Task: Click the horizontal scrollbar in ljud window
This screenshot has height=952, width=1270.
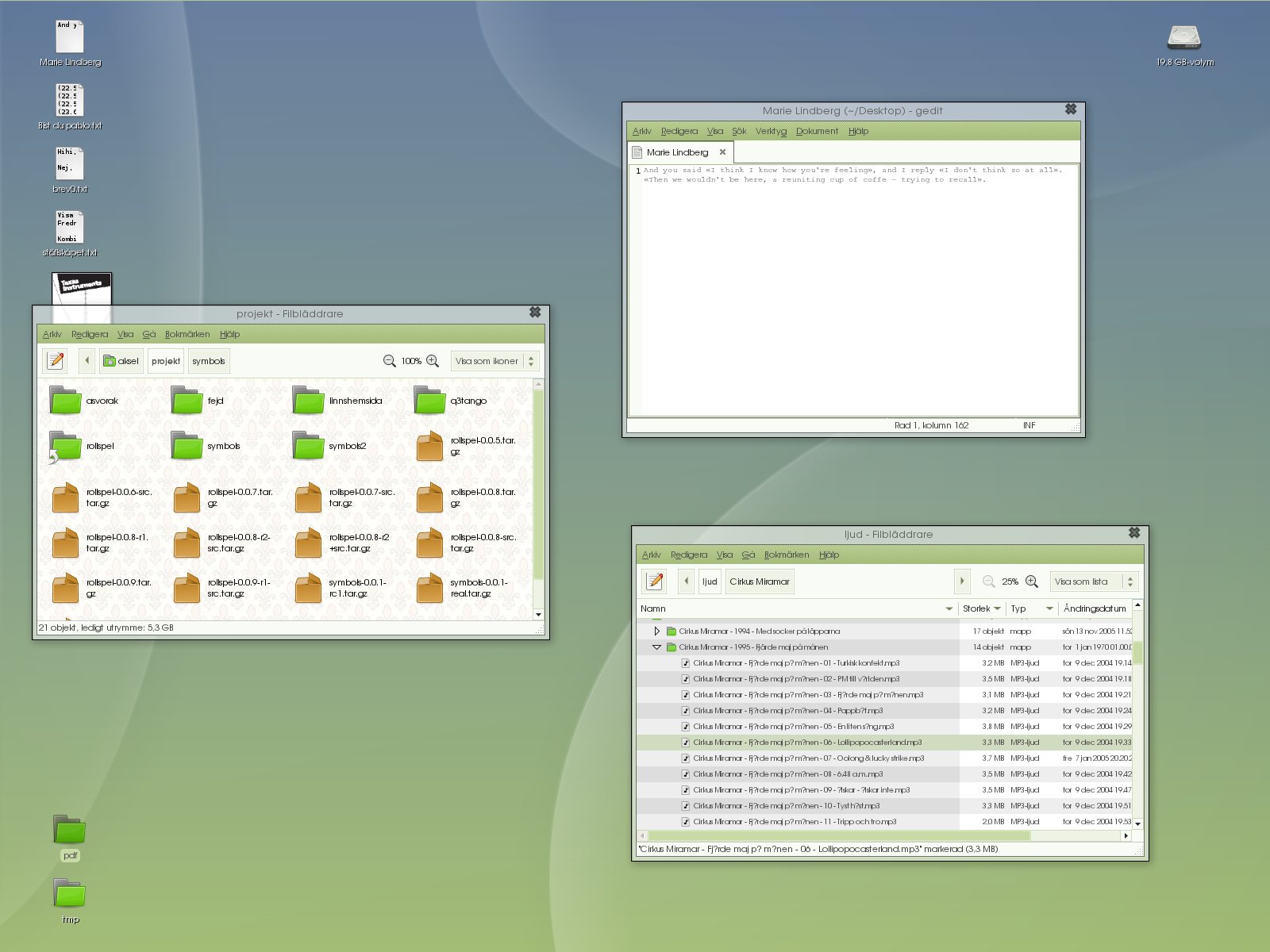Action: [x=839, y=836]
